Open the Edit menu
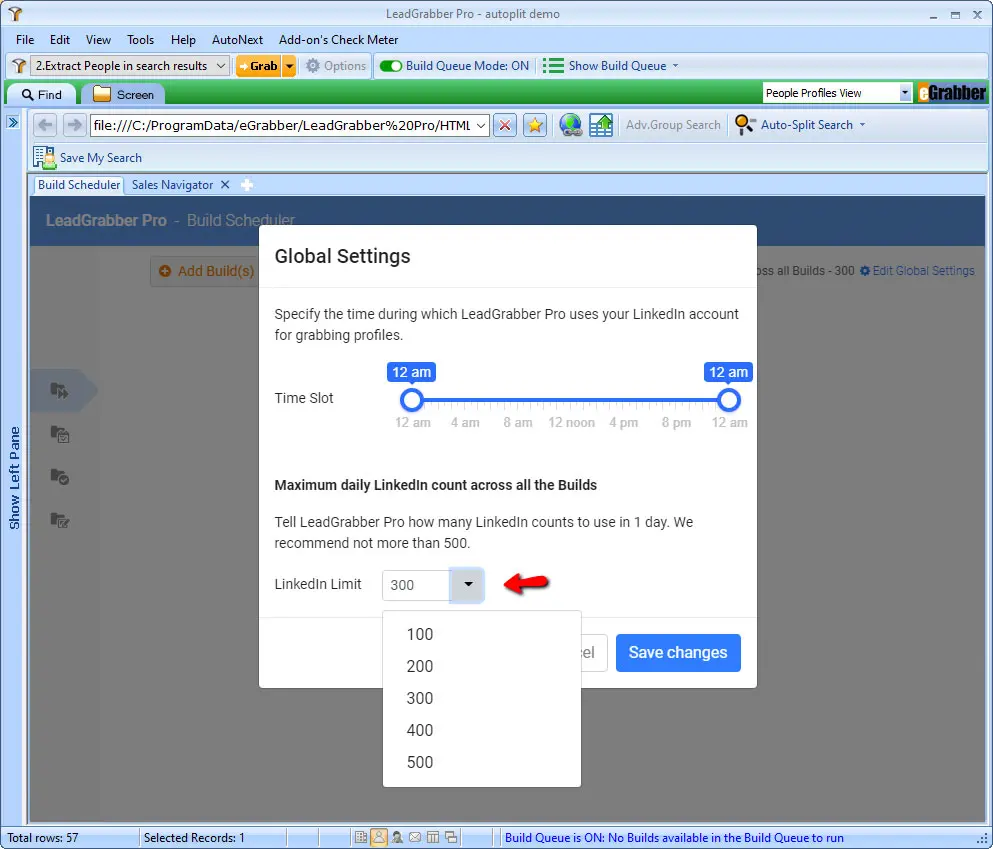Image resolution: width=993 pixels, height=849 pixels. 60,39
